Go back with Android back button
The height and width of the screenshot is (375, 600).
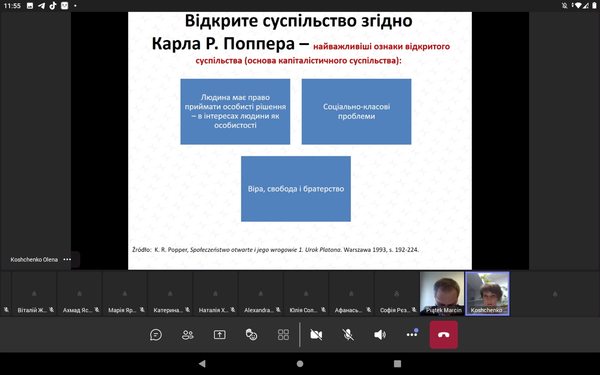(x=202, y=364)
